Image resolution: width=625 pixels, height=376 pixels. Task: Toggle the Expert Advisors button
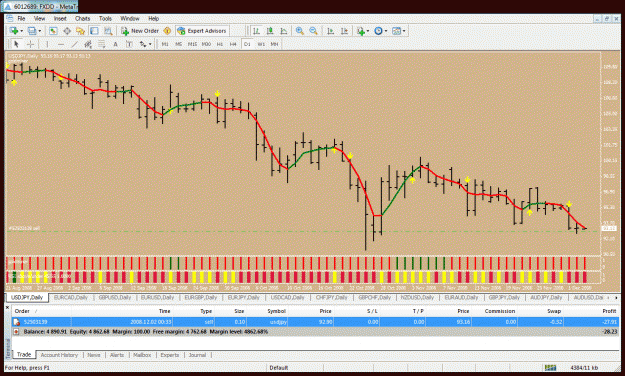click(202, 31)
